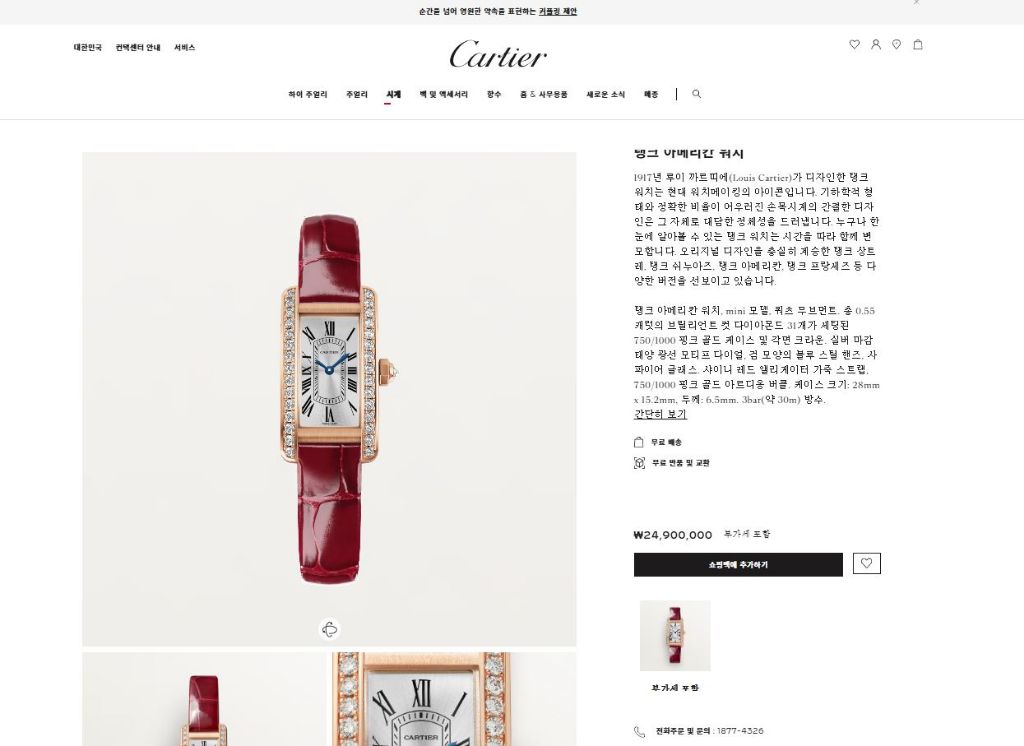Viewport: 1024px width, 746px height.
Task: Open 새로운 소식 menu
Action: point(605,95)
